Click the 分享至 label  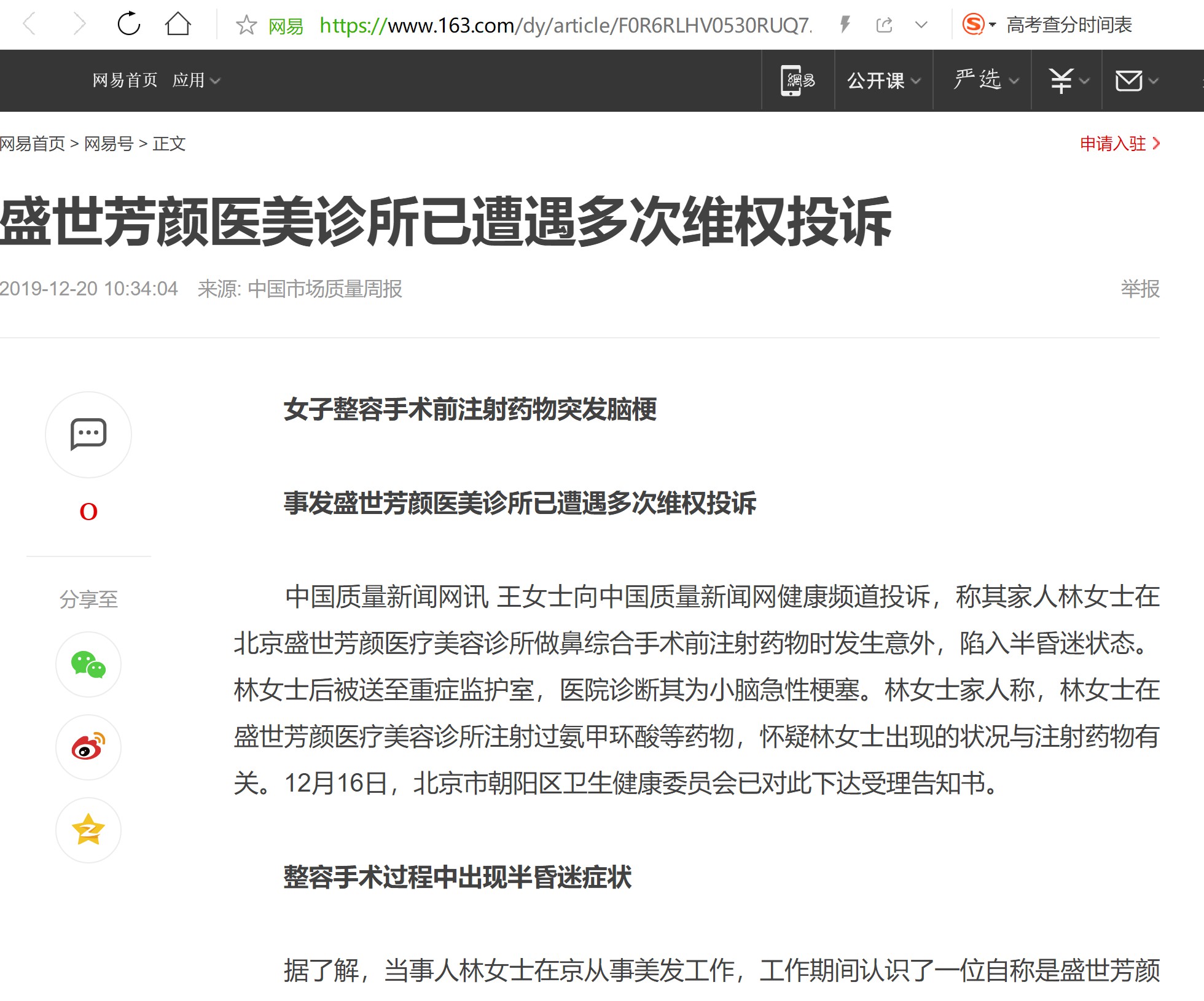[88, 599]
